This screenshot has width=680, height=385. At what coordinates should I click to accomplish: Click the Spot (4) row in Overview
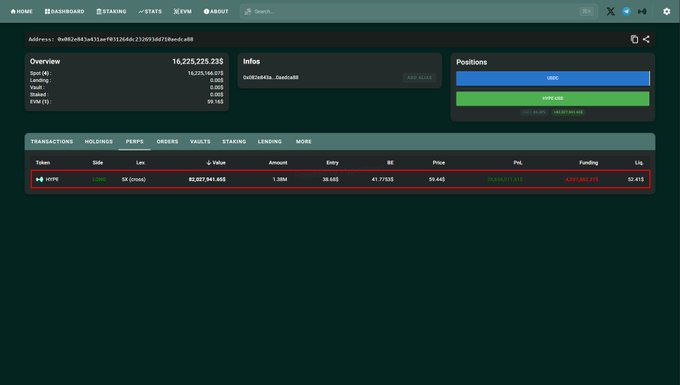(127, 73)
